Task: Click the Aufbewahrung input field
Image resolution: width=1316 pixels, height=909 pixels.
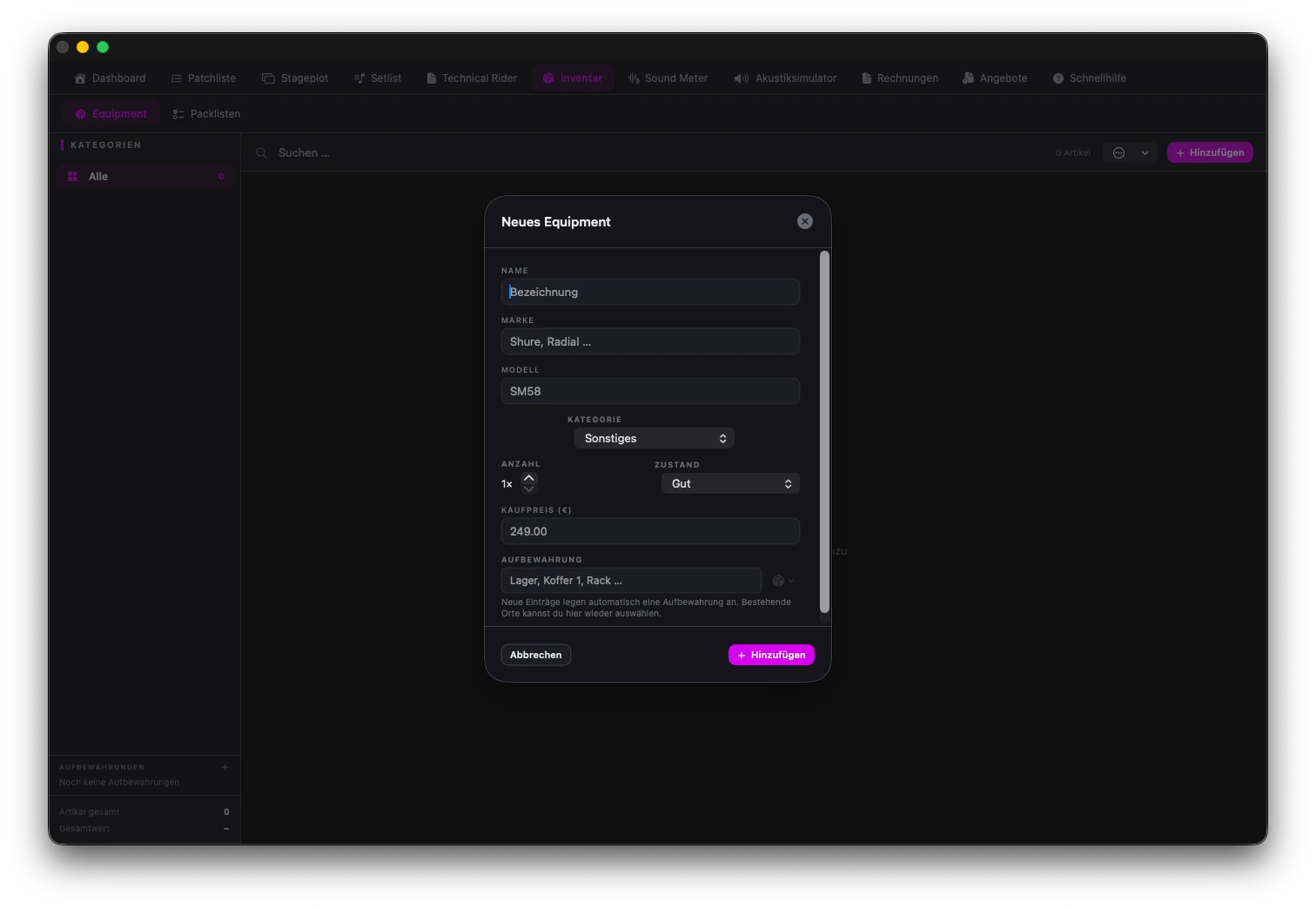Action: click(x=631, y=581)
